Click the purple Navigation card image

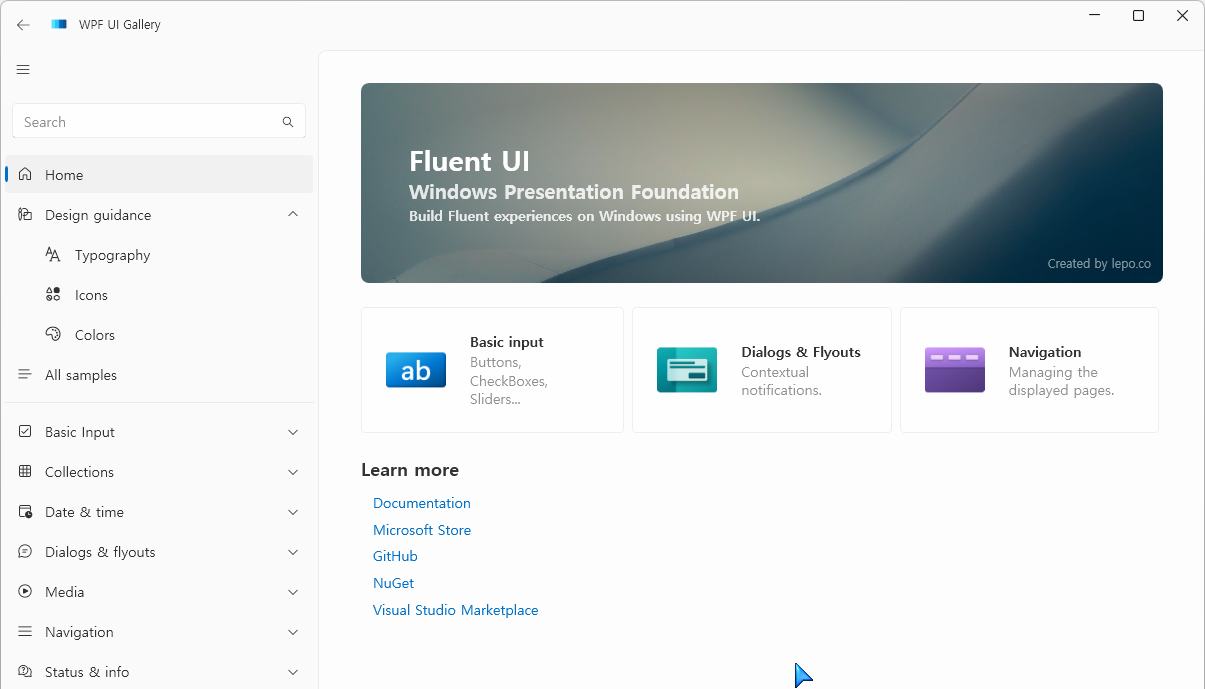pos(955,370)
